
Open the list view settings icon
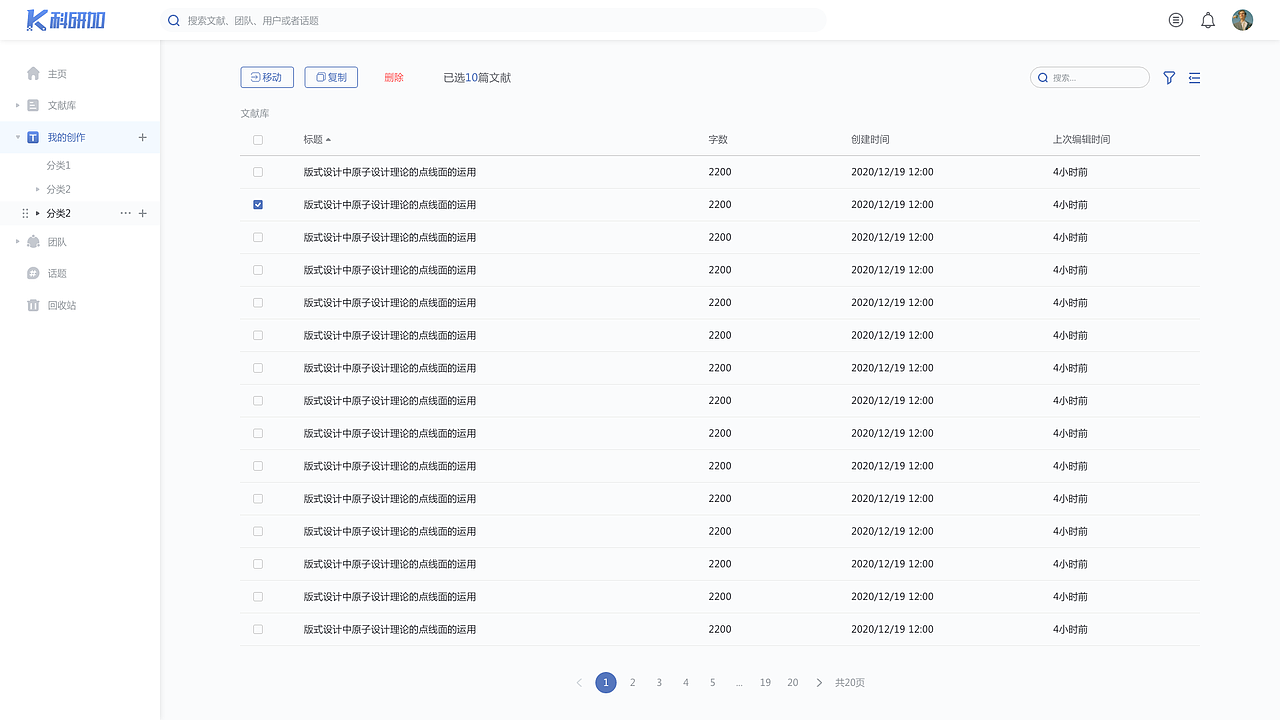[x=1194, y=77]
